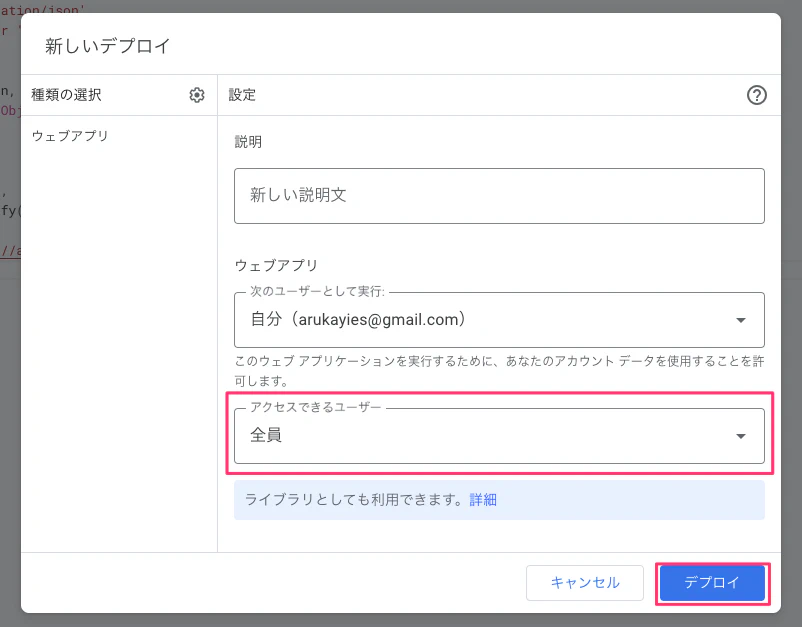This screenshot has width=802, height=627.
Task: Click the 種類の選択 header label
Action: point(66,95)
